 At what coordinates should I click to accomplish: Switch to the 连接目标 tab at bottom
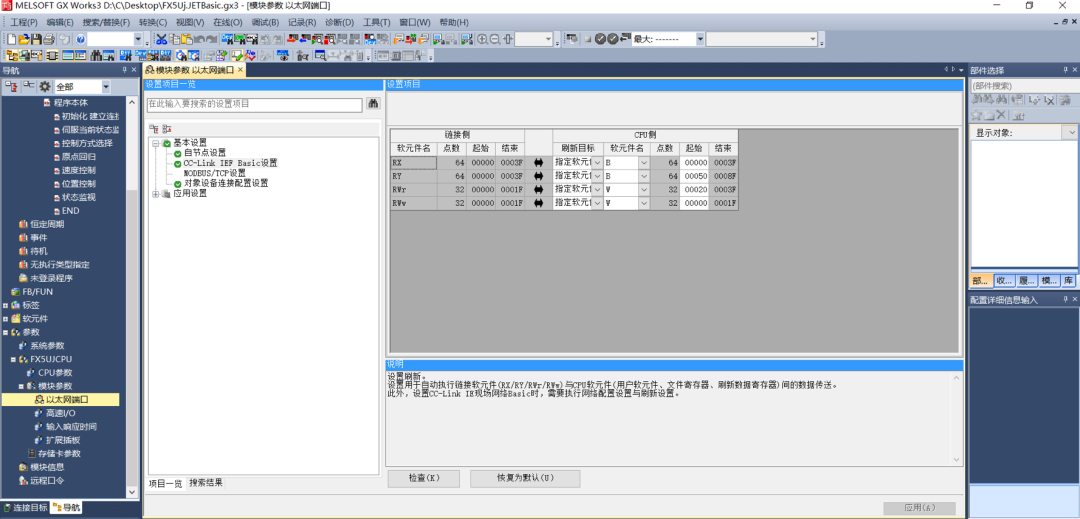pos(25,508)
